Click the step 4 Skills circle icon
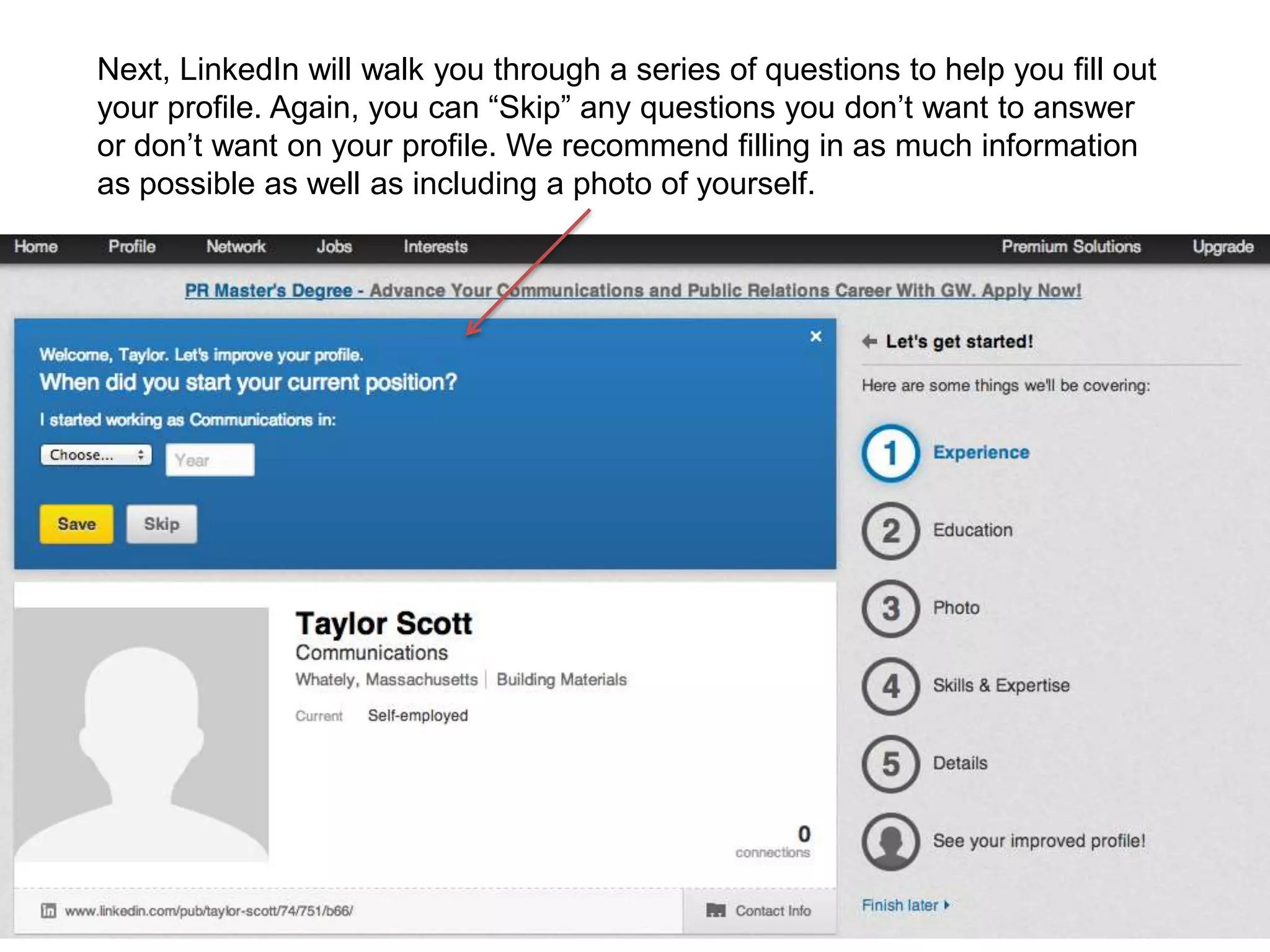The image size is (1270, 952). tap(890, 686)
